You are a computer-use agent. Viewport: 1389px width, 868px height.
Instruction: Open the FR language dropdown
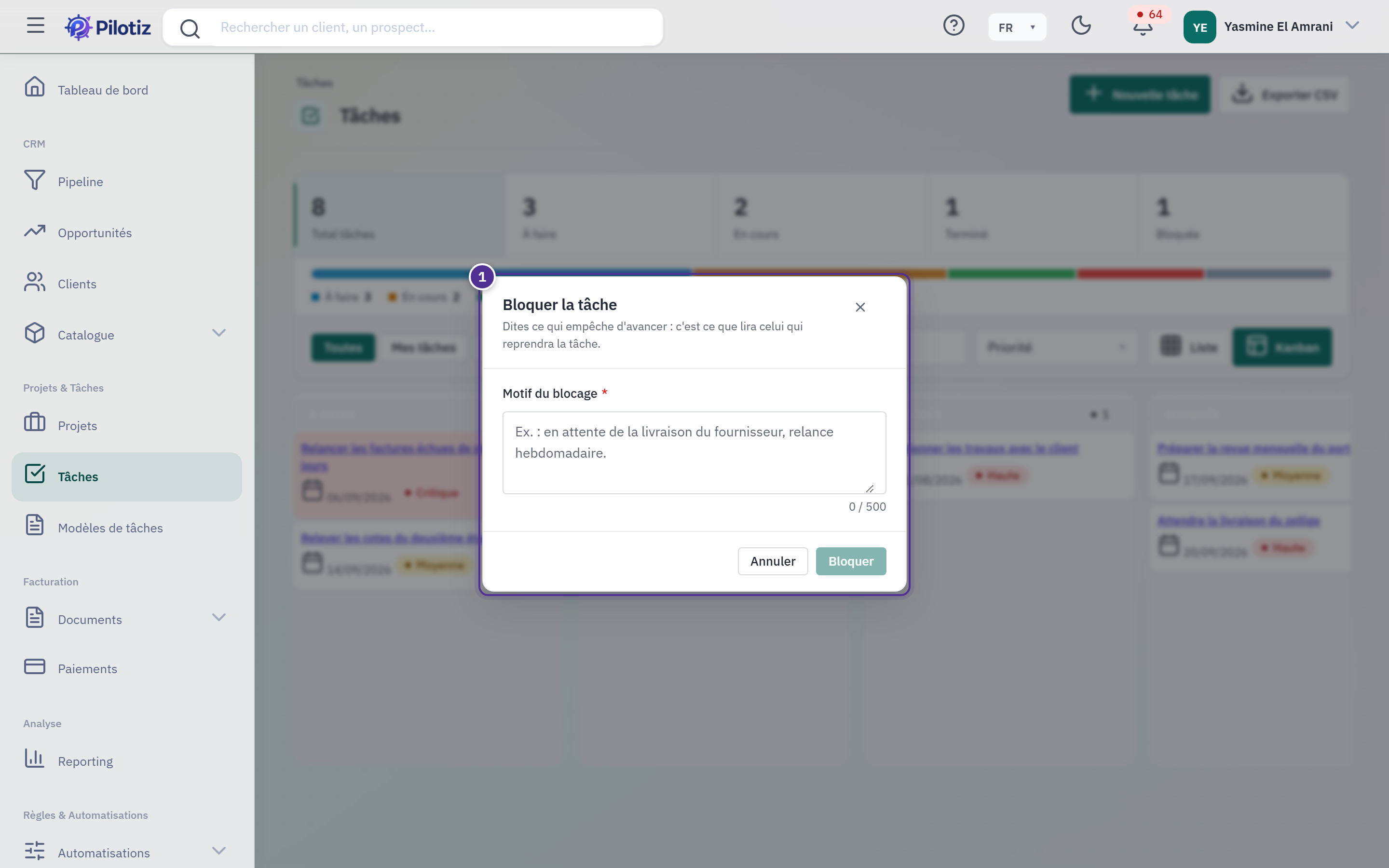tap(1017, 27)
